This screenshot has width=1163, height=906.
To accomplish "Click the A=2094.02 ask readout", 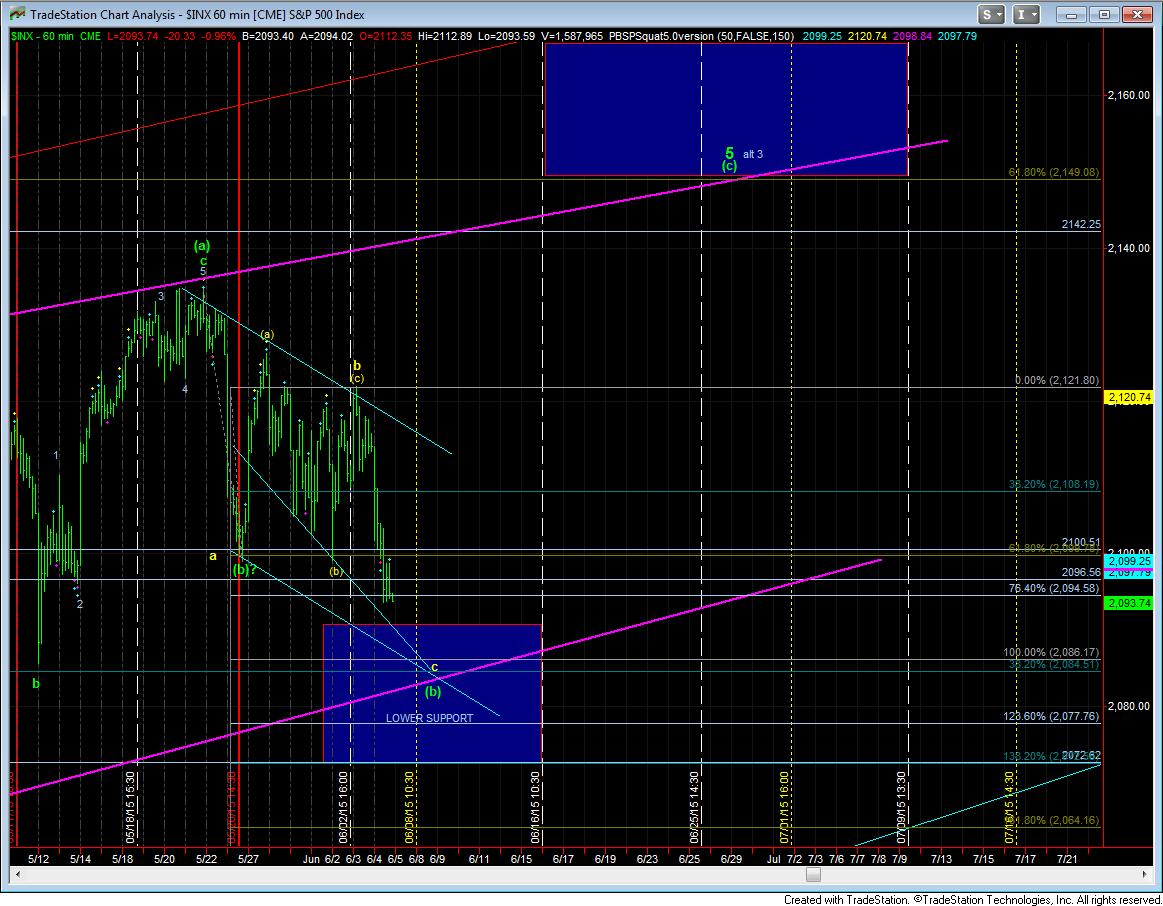I will click(x=326, y=36).
